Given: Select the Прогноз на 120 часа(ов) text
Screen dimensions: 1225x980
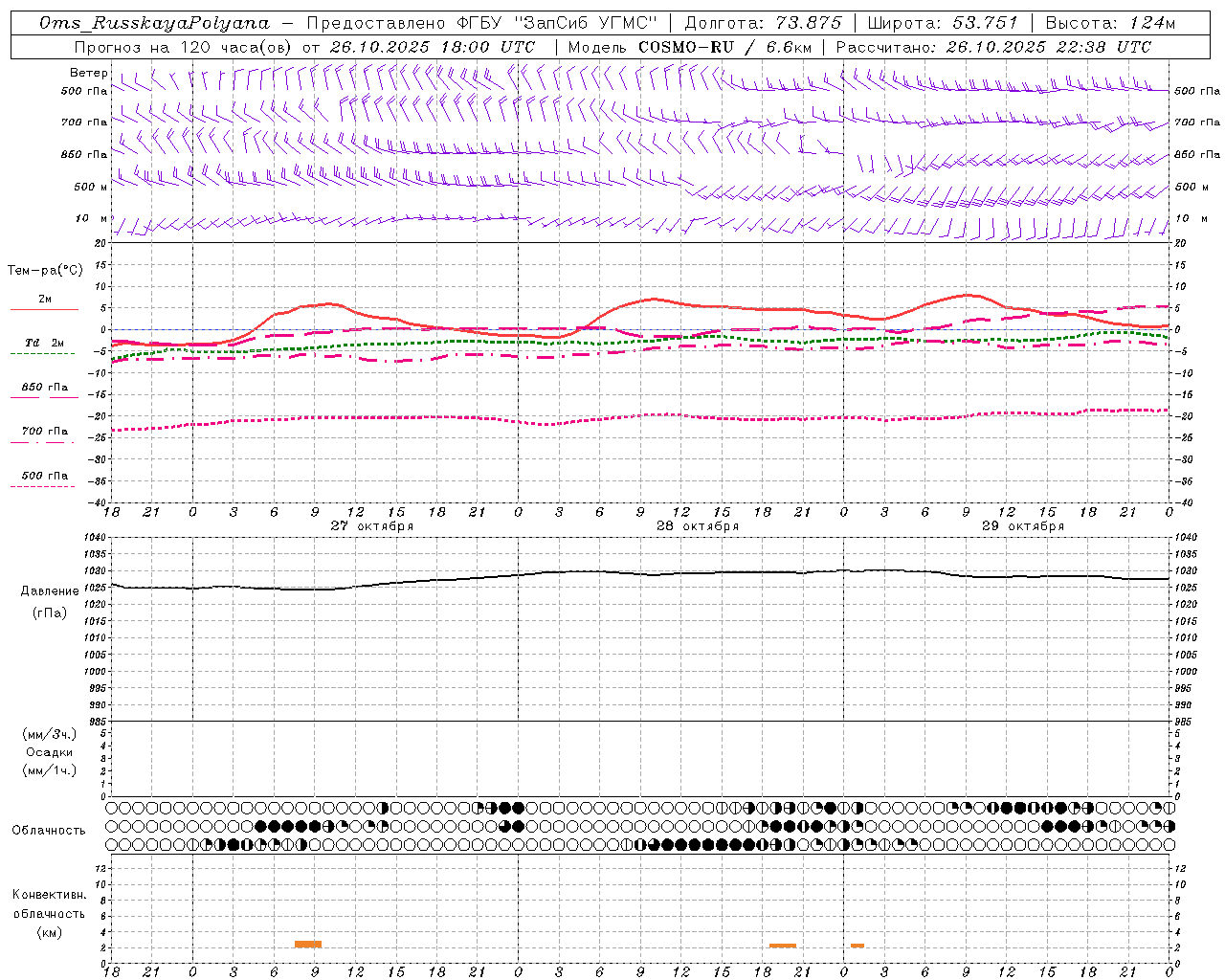Looking at the screenshot, I should pos(184,47).
